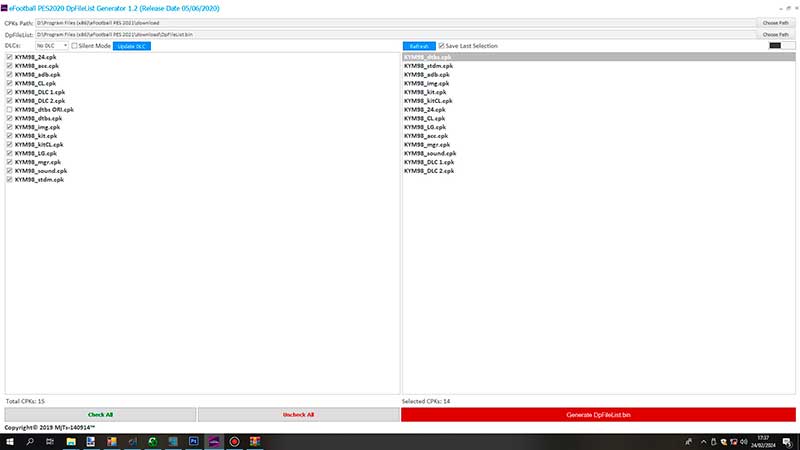800x450 pixels.
Task: Expand the DLCs 'No DLC' dropdown
Action: click(52, 46)
